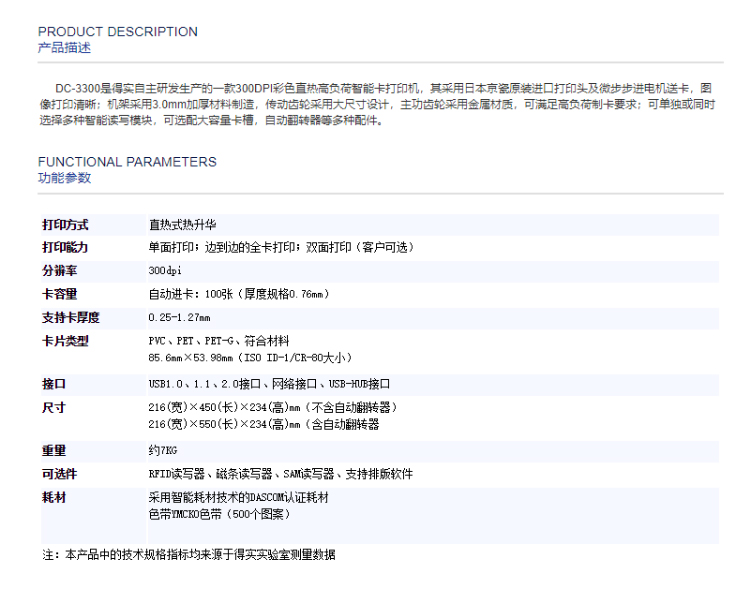This screenshot has height=605, width=751.
Task: Select the 约7KG weight value
Action: pyautogui.click(x=163, y=451)
